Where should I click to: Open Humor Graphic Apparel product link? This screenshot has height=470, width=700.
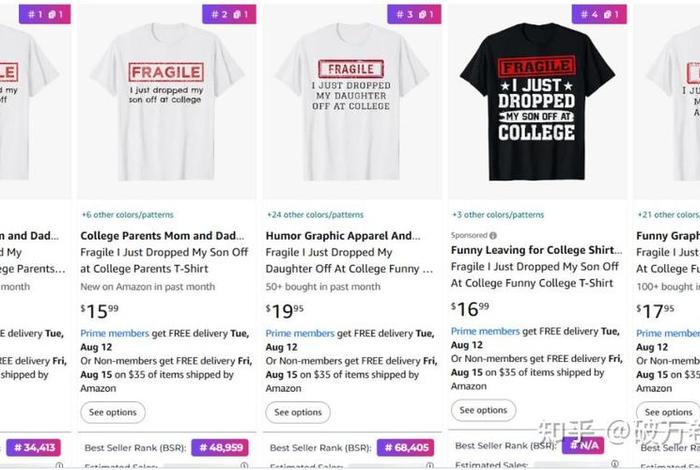point(343,236)
